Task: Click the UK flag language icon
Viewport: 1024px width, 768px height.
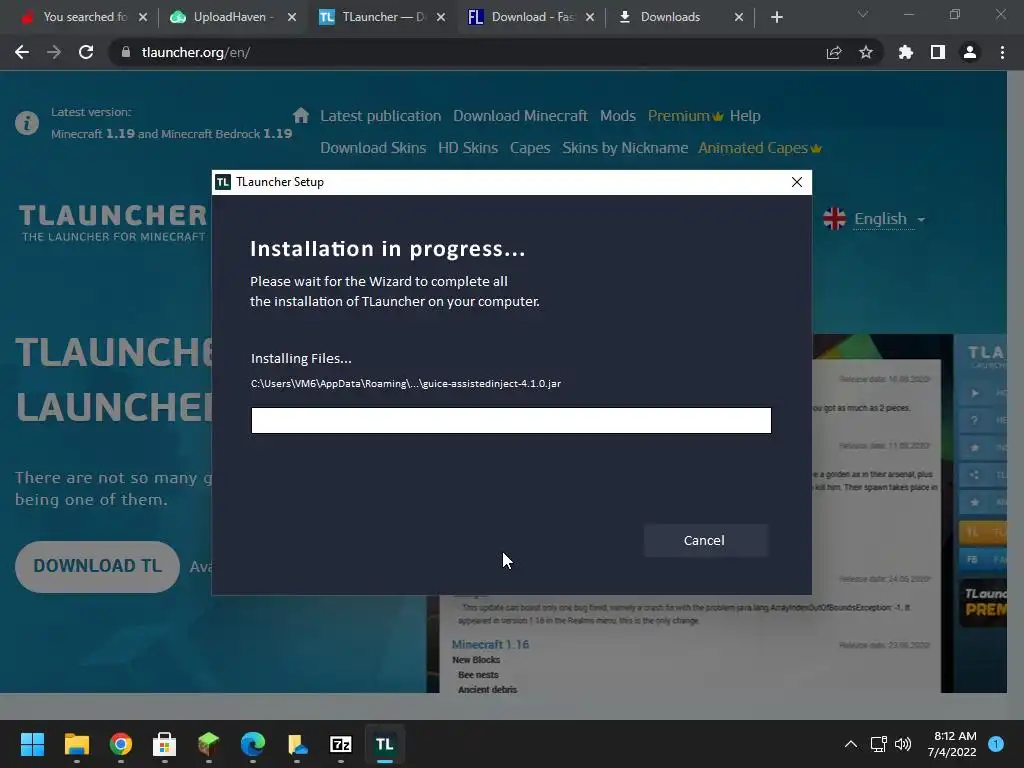Action: point(835,219)
